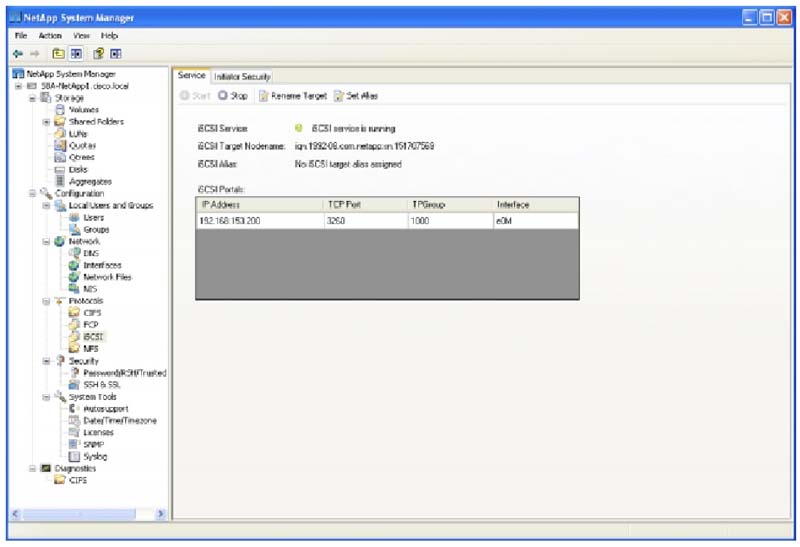Collapse the System Tools node
This screenshot has height=547, width=800.
pyautogui.click(x=46, y=397)
